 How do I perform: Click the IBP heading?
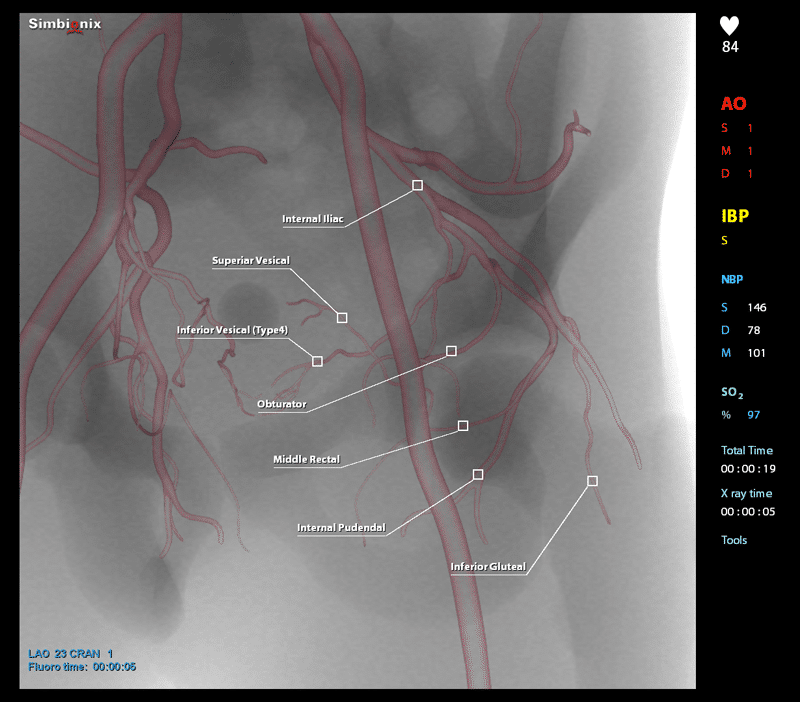735,216
